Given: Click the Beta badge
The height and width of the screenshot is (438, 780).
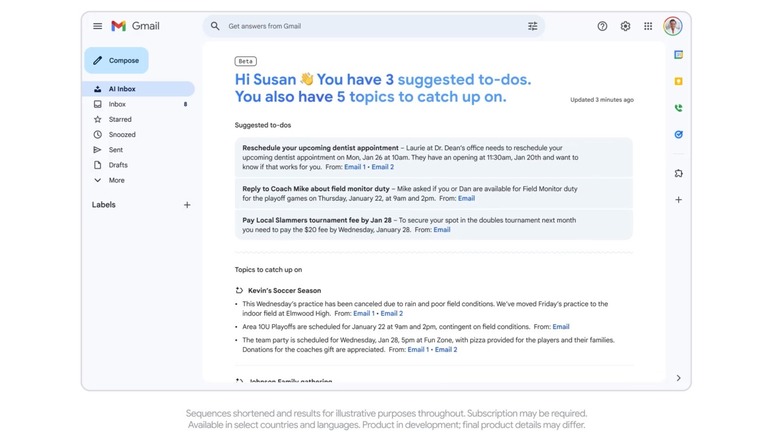Looking at the screenshot, I should coord(246,61).
